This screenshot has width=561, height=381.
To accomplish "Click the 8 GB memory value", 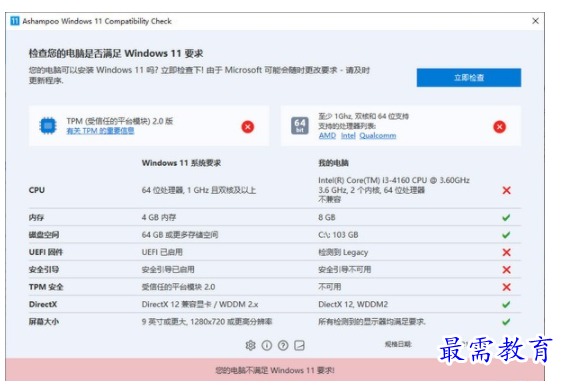I will pos(327,218).
